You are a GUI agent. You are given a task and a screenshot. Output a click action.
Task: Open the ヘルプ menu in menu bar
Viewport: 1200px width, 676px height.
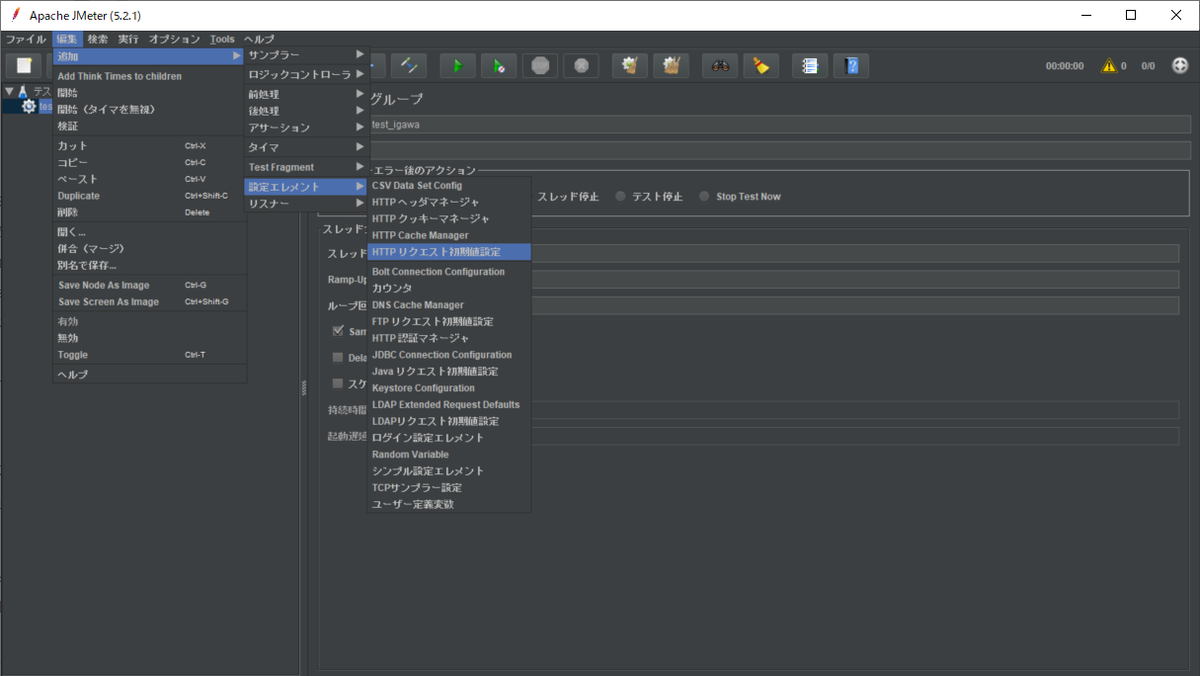tap(259, 39)
